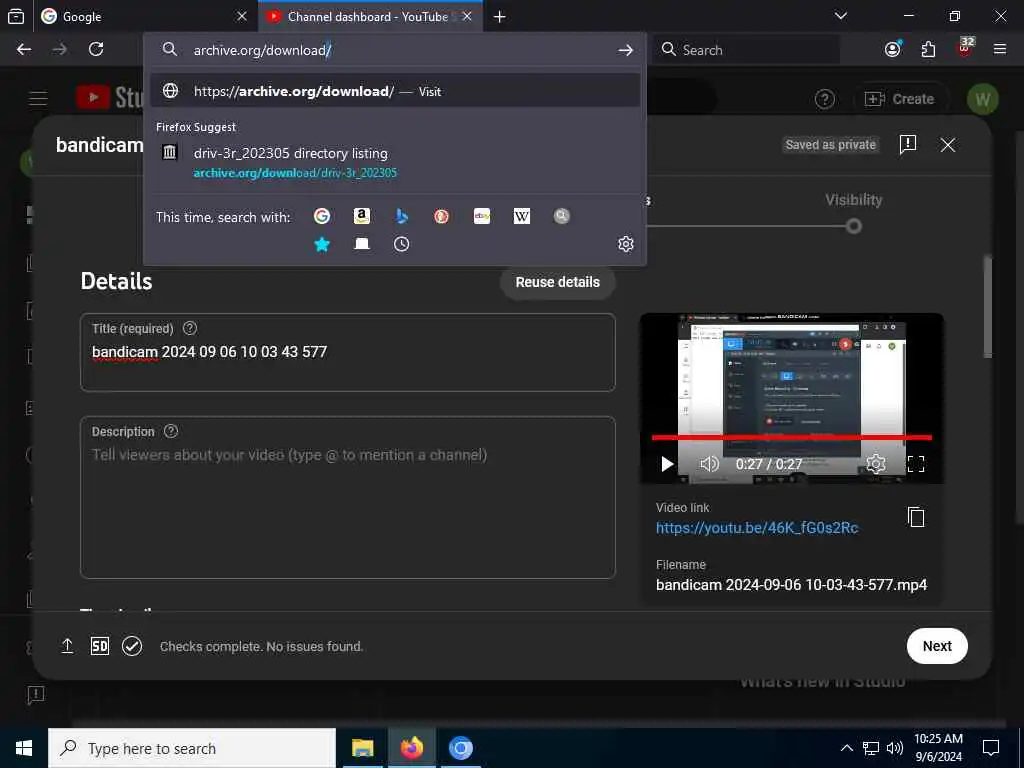Open video preview settings gear
The width and height of the screenshot is (1024, 768).
[x=876, y=464]
